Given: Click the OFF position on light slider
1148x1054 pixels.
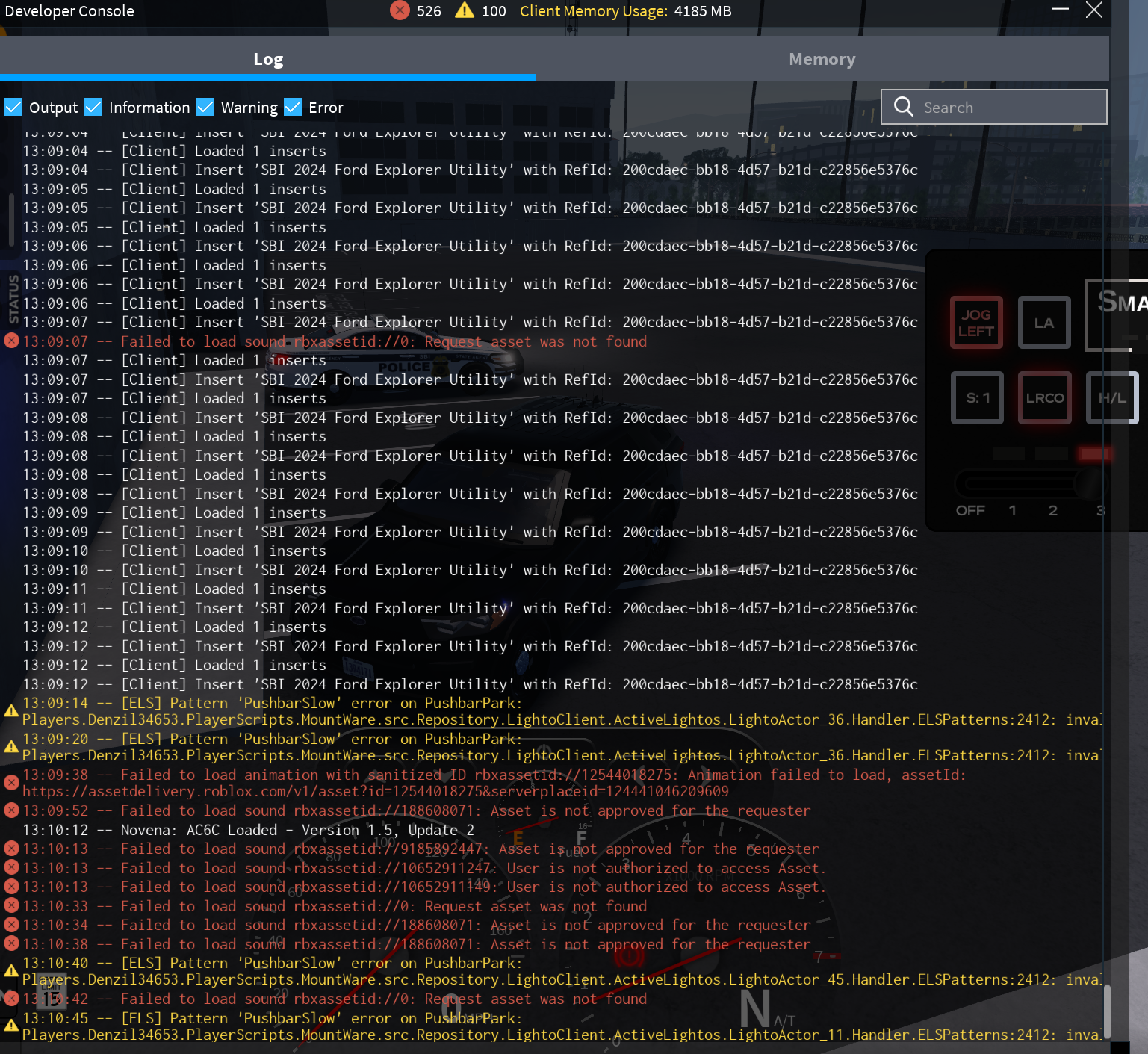Looking at the screenshot, I should click(x=970, y=511).
